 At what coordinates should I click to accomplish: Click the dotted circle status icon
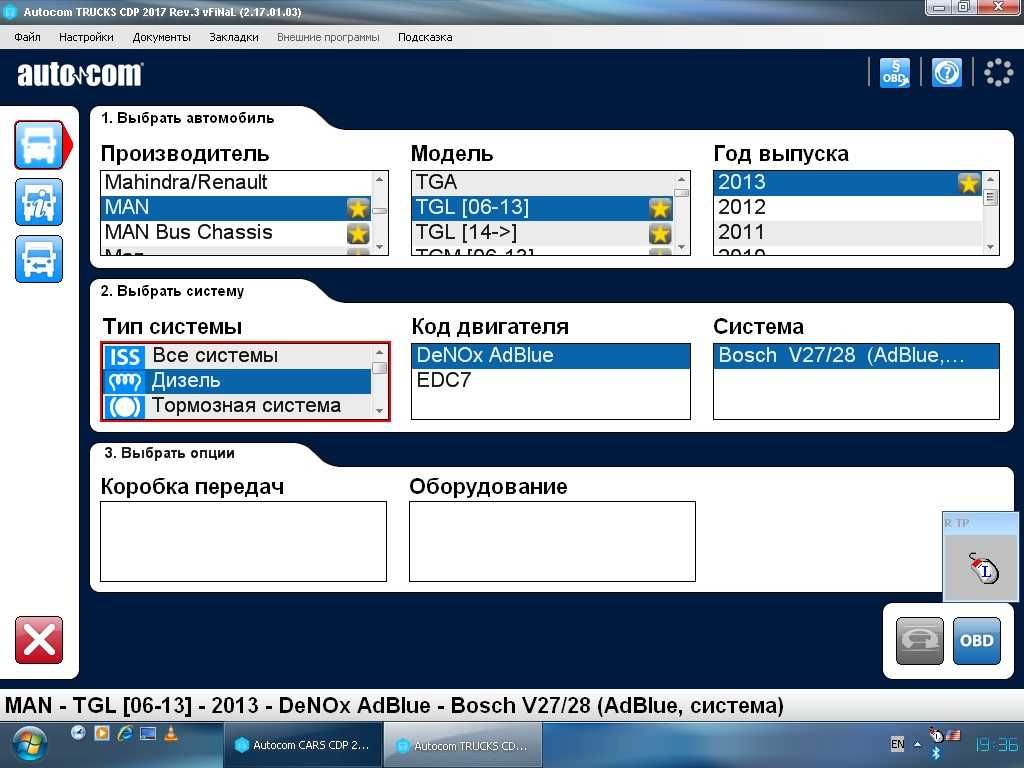(998, 72)
